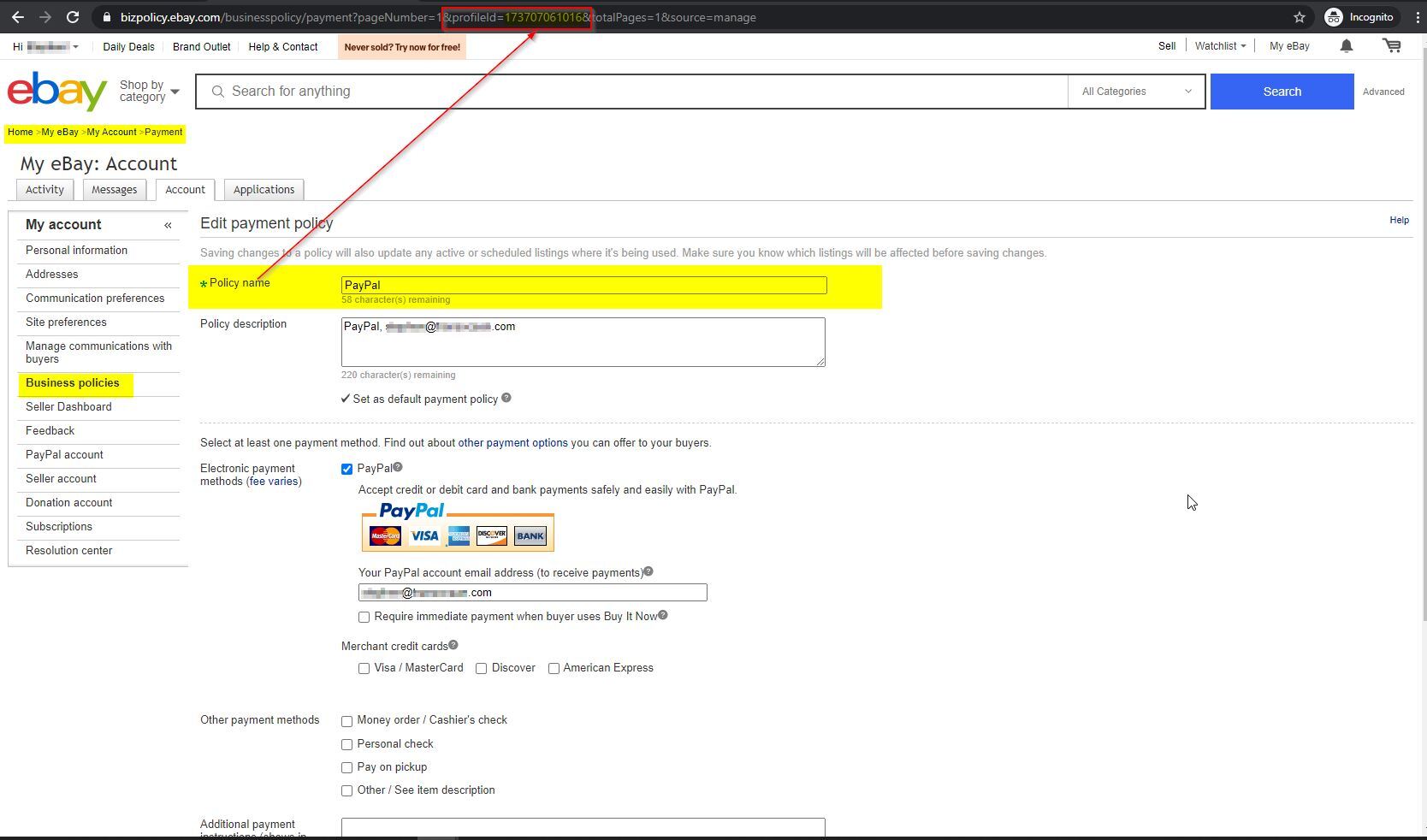1427x840 pixels.
Task: Click the PayPal account email field
Action: (532, 593)
